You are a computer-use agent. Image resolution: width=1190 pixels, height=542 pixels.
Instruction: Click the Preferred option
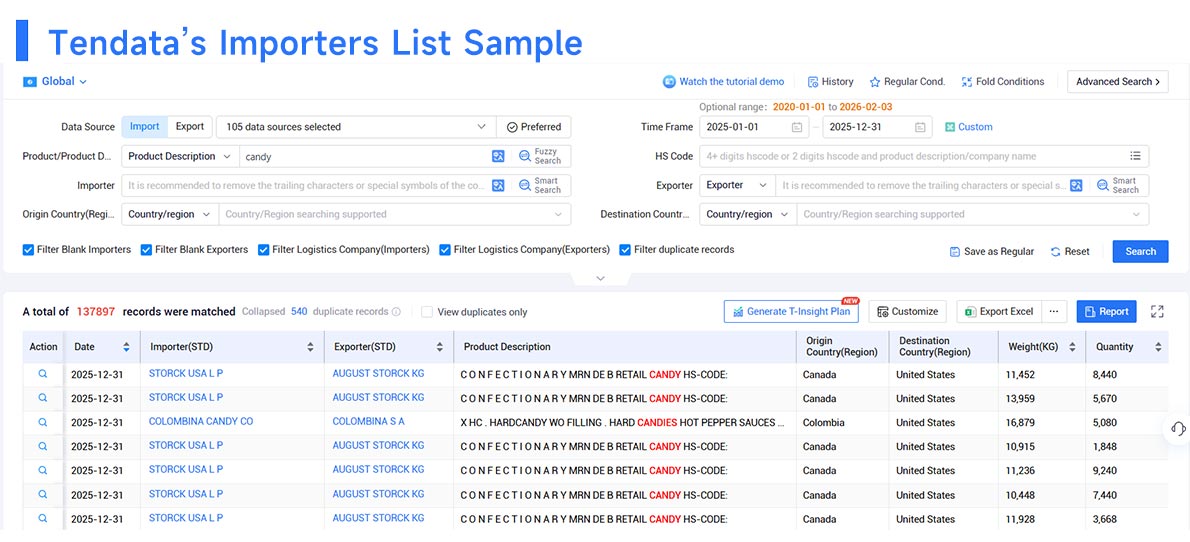pyautogui.click(x=534, y=127)
